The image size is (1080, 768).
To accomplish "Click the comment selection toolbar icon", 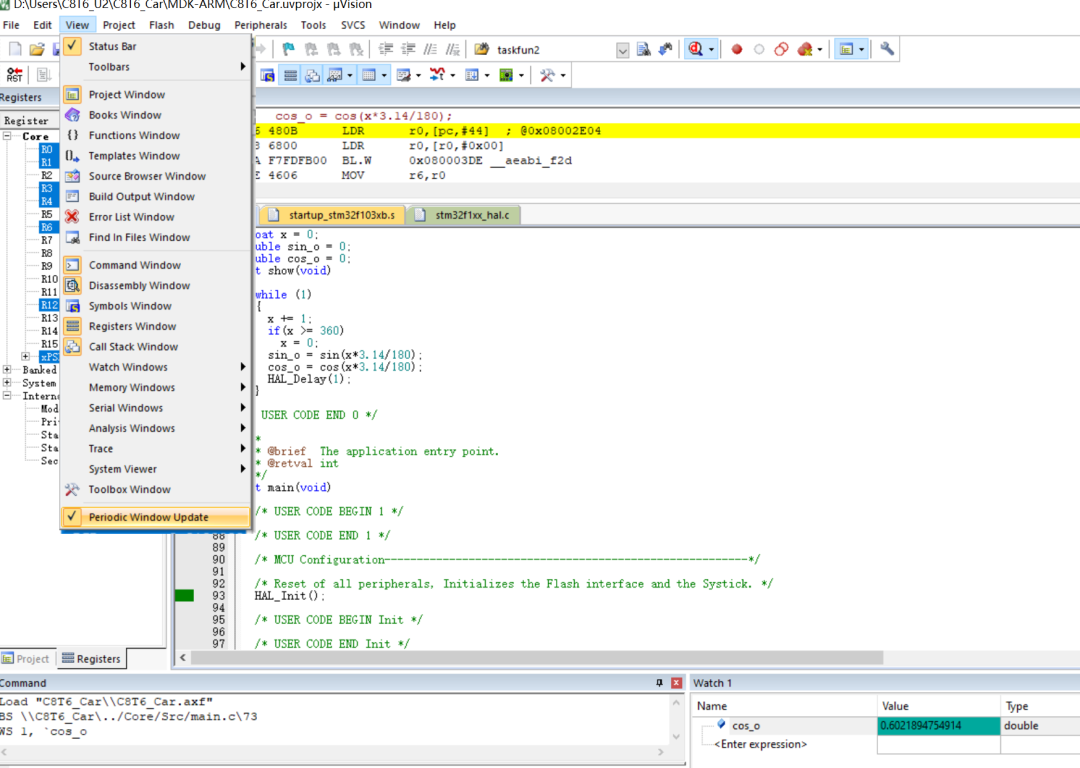I will pos(430,49).
